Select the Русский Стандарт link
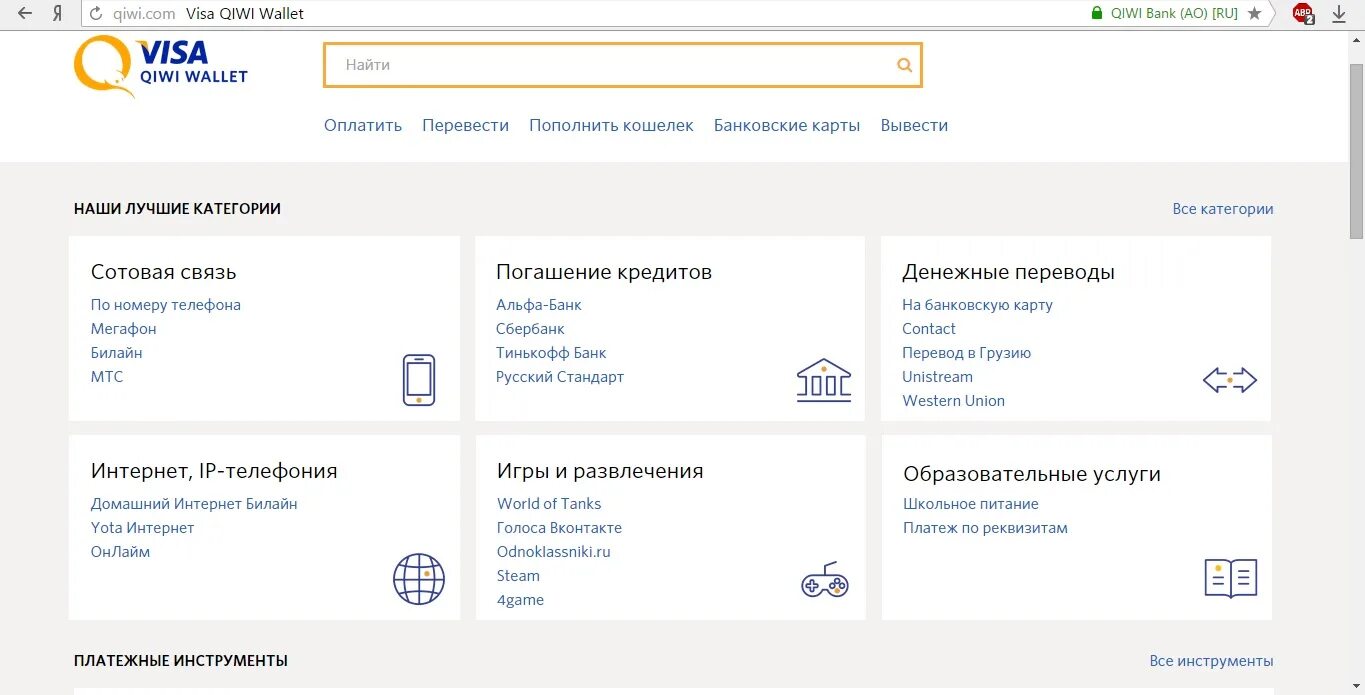The height and width of the screenshot is (695, 1365). tap(560, 377)
